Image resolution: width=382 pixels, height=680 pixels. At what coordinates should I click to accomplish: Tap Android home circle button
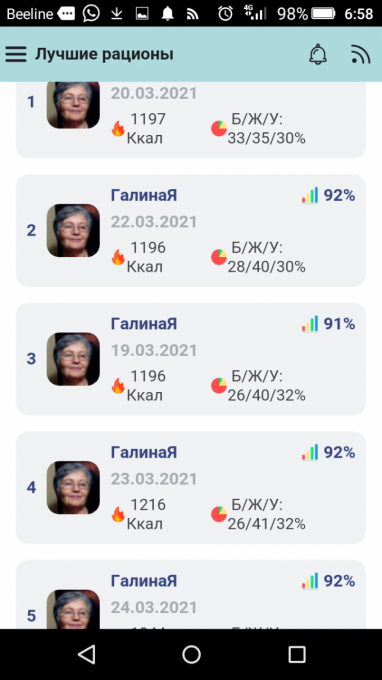(x=191, y=654)
